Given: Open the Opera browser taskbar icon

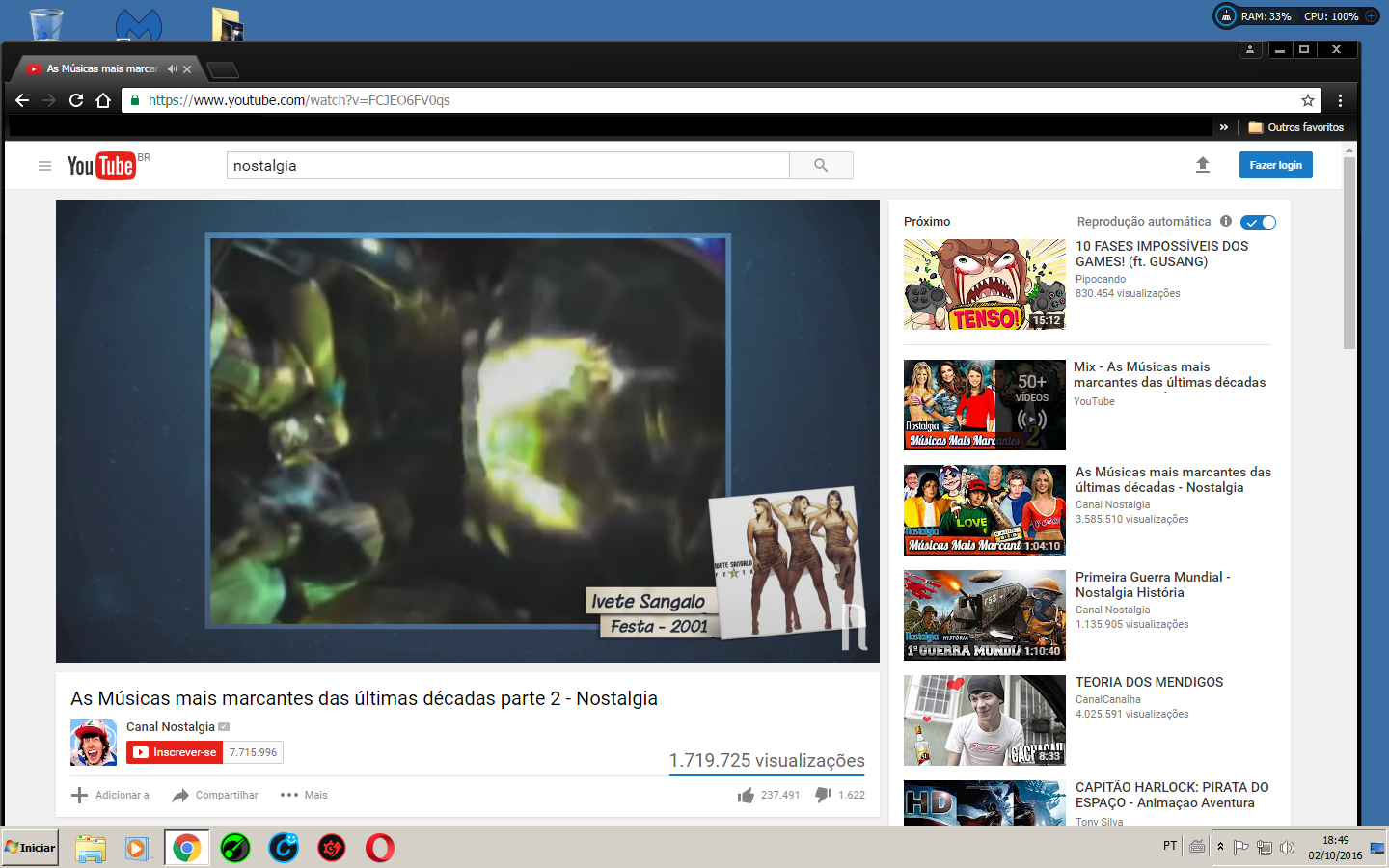Looking at the screenshot, I should point(380,848).
